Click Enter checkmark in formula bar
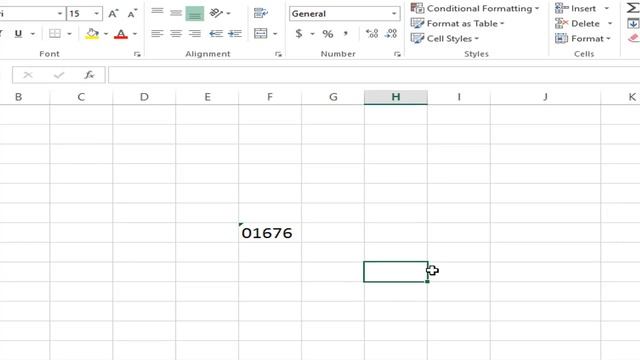Screen dimensions: 640x360 [59, 75]
